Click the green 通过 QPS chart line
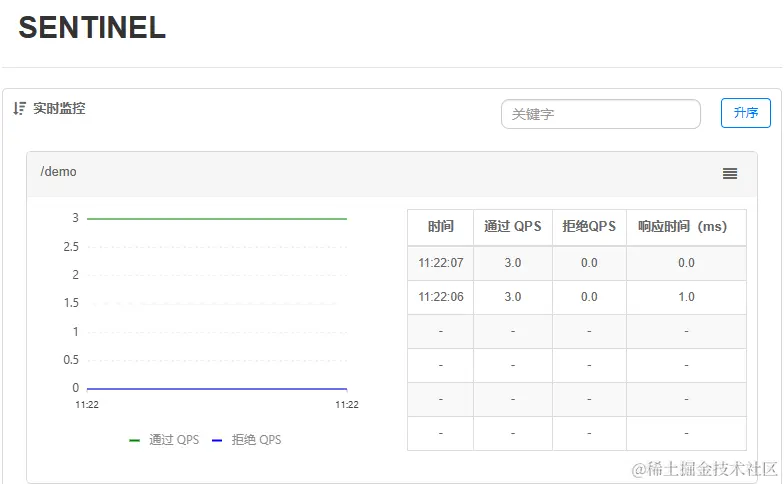Screen dimensions: 784x484 [216, 218]
